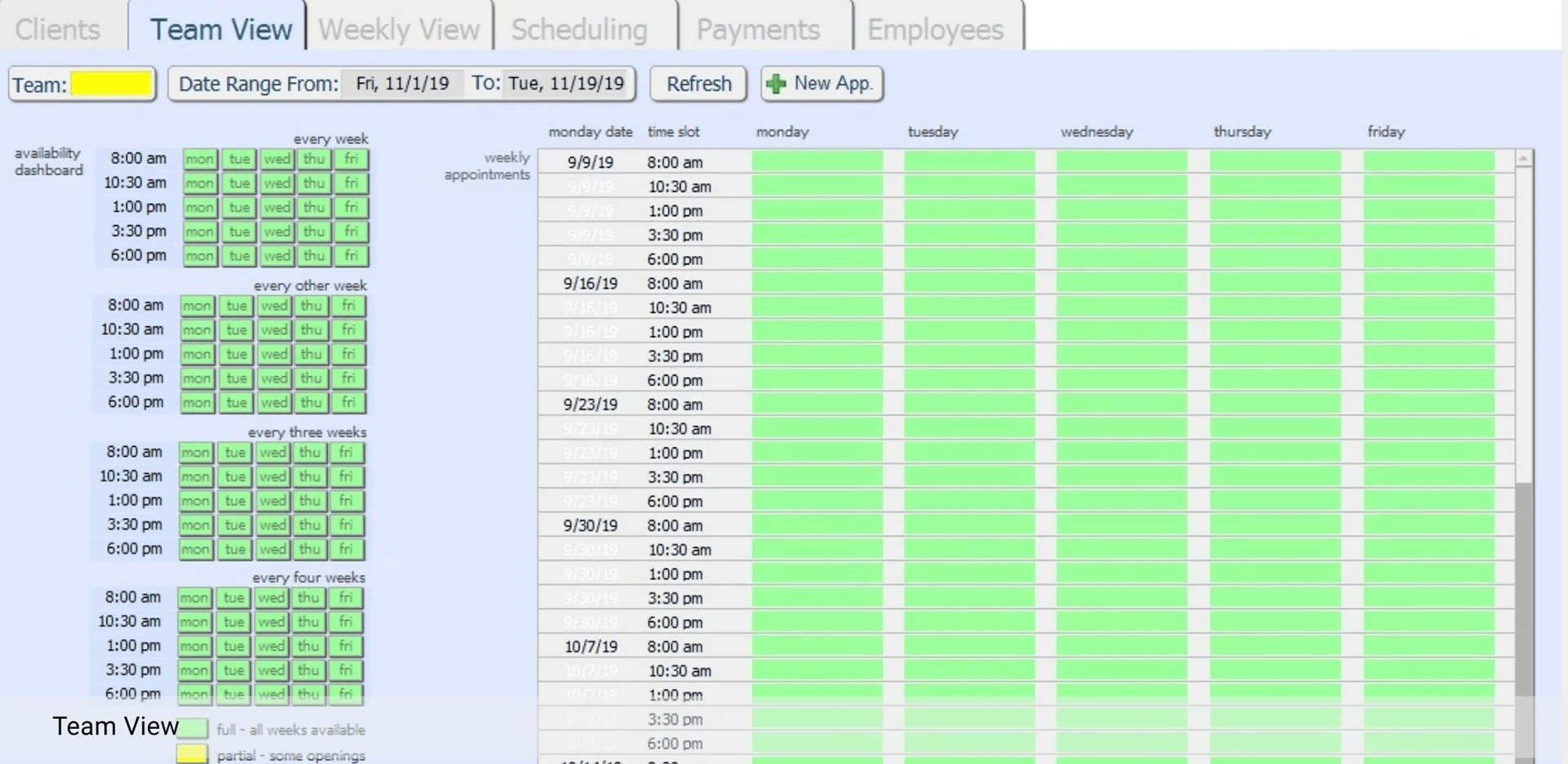1568x764 pixels.
Task: Click the 9/30/19 monday date cell
Action: [x=590, y=525]
